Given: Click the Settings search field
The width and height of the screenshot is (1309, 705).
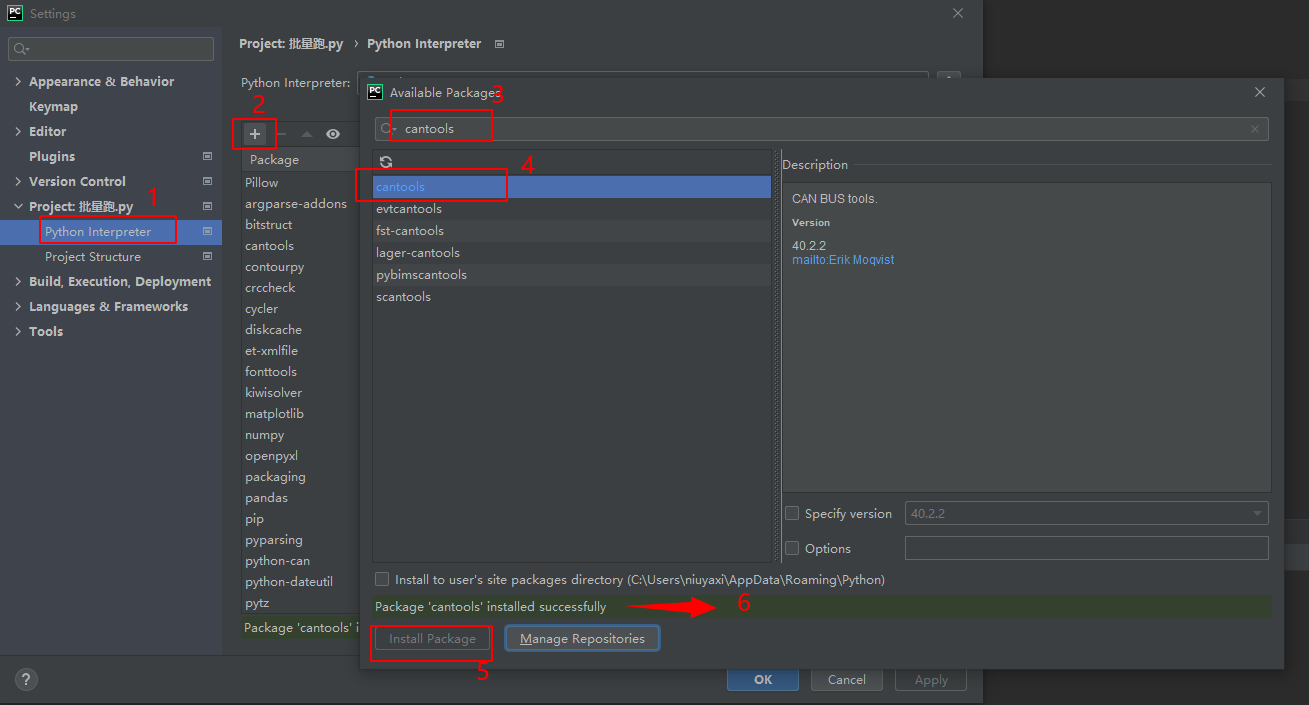Looking at the screenshot, I should (x=111, y=49).
